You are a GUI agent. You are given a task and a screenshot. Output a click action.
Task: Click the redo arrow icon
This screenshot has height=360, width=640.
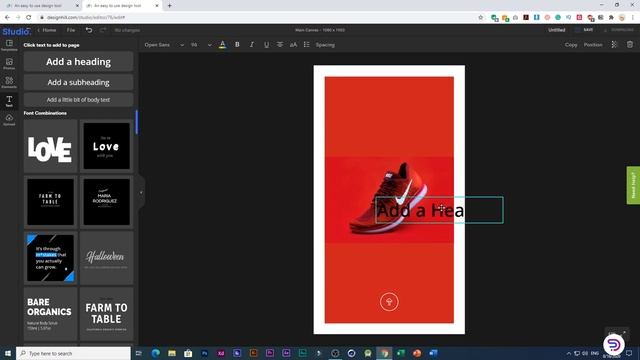[x=103, y=30]
